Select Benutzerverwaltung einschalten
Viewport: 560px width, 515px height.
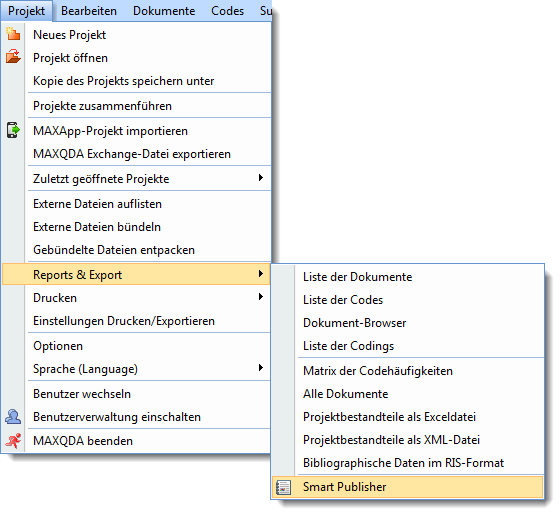pyautogui.click(x=136, y=417)
